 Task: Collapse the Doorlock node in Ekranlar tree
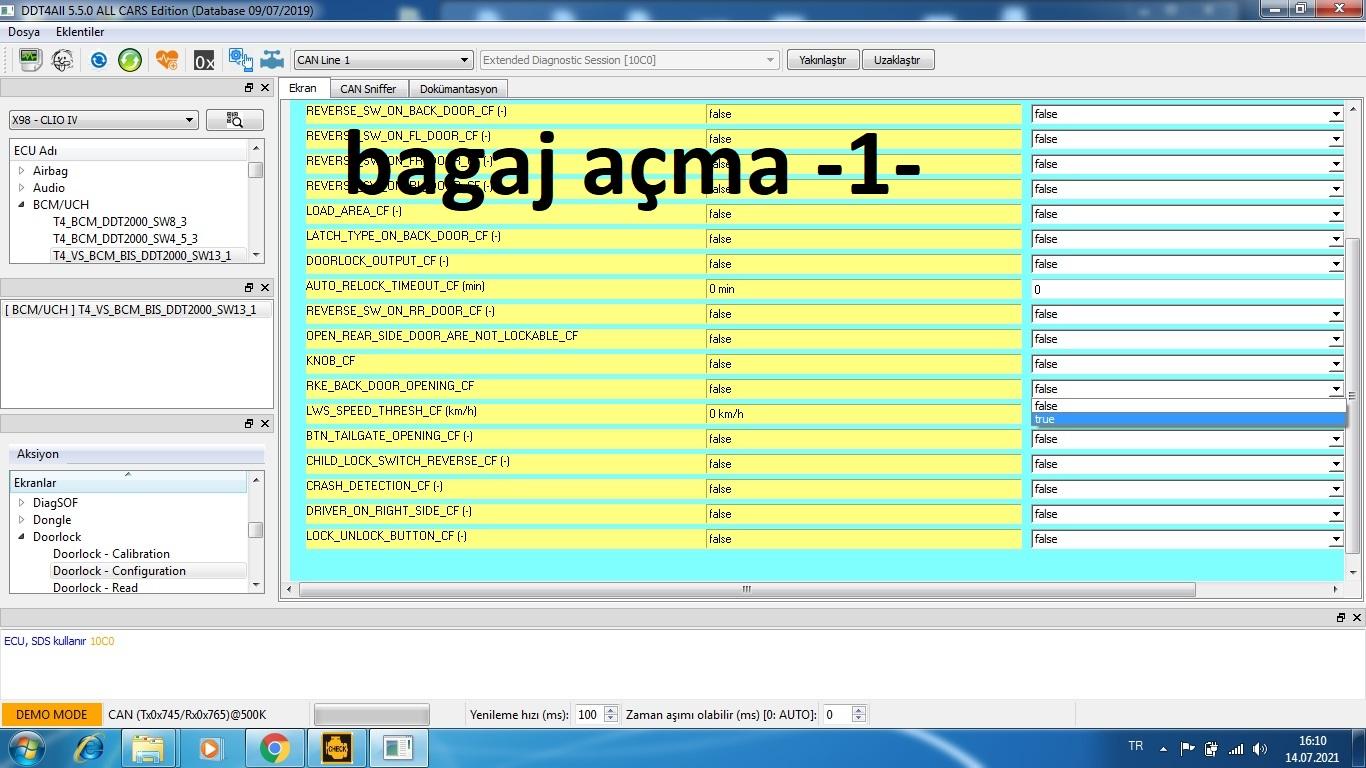pyautogui.click(x=21, y=537)
